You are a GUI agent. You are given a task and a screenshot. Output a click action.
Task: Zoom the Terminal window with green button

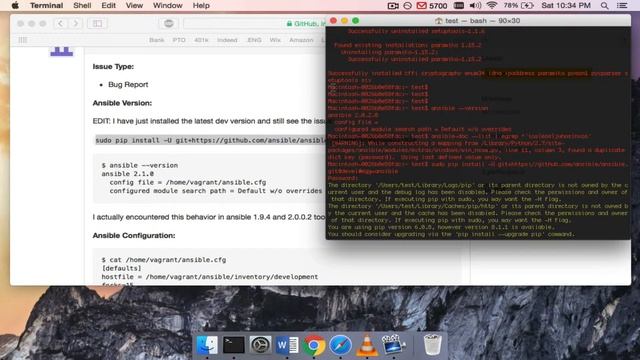point(356,21)
